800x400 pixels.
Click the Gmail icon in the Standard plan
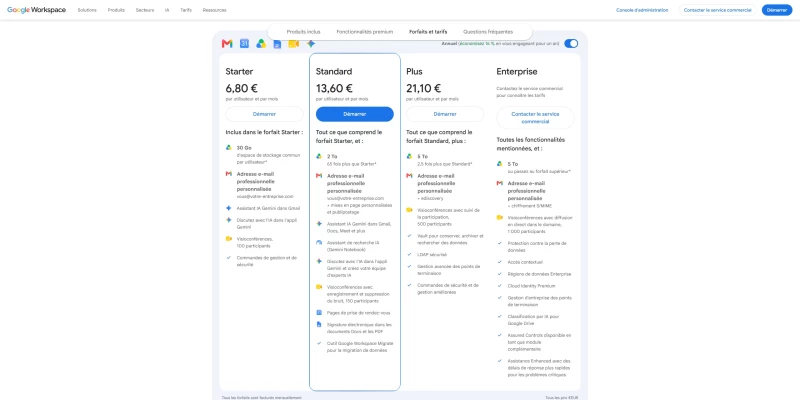click(319, 176)
